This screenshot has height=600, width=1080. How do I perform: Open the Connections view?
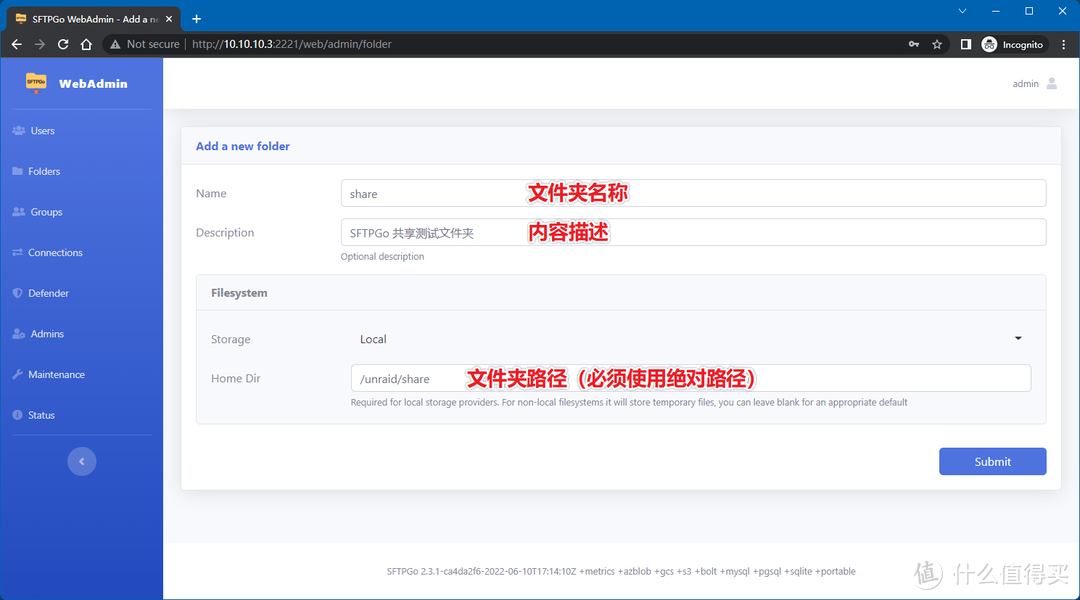[54, 252]
